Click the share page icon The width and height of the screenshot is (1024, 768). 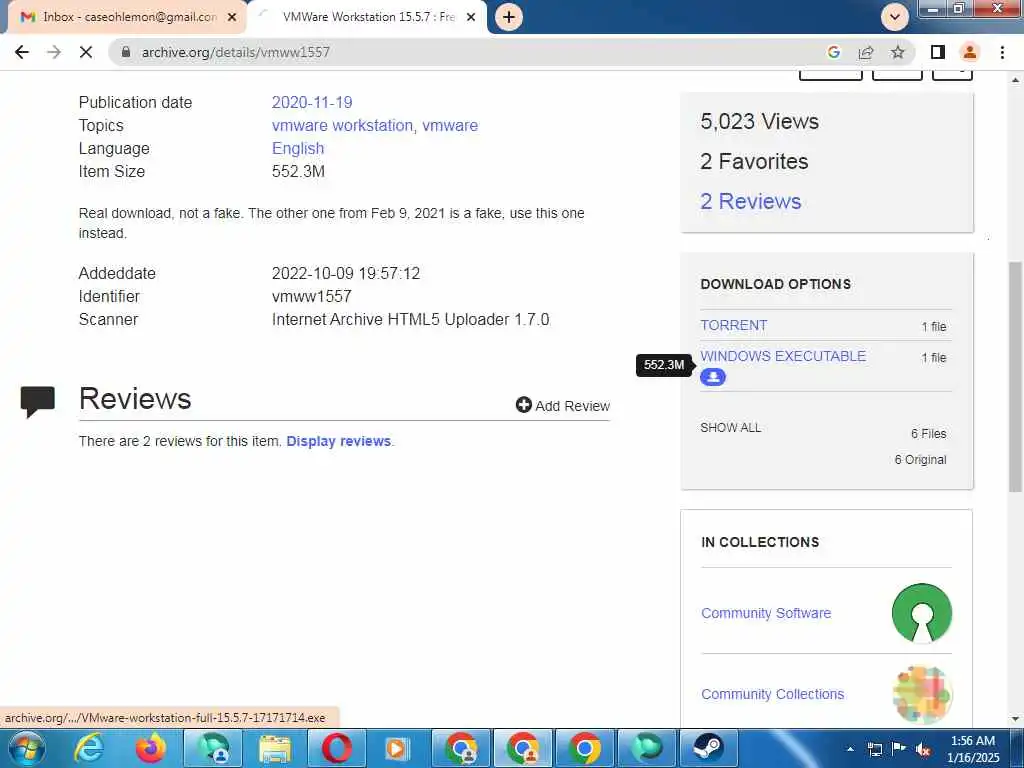tap(866, 52)
